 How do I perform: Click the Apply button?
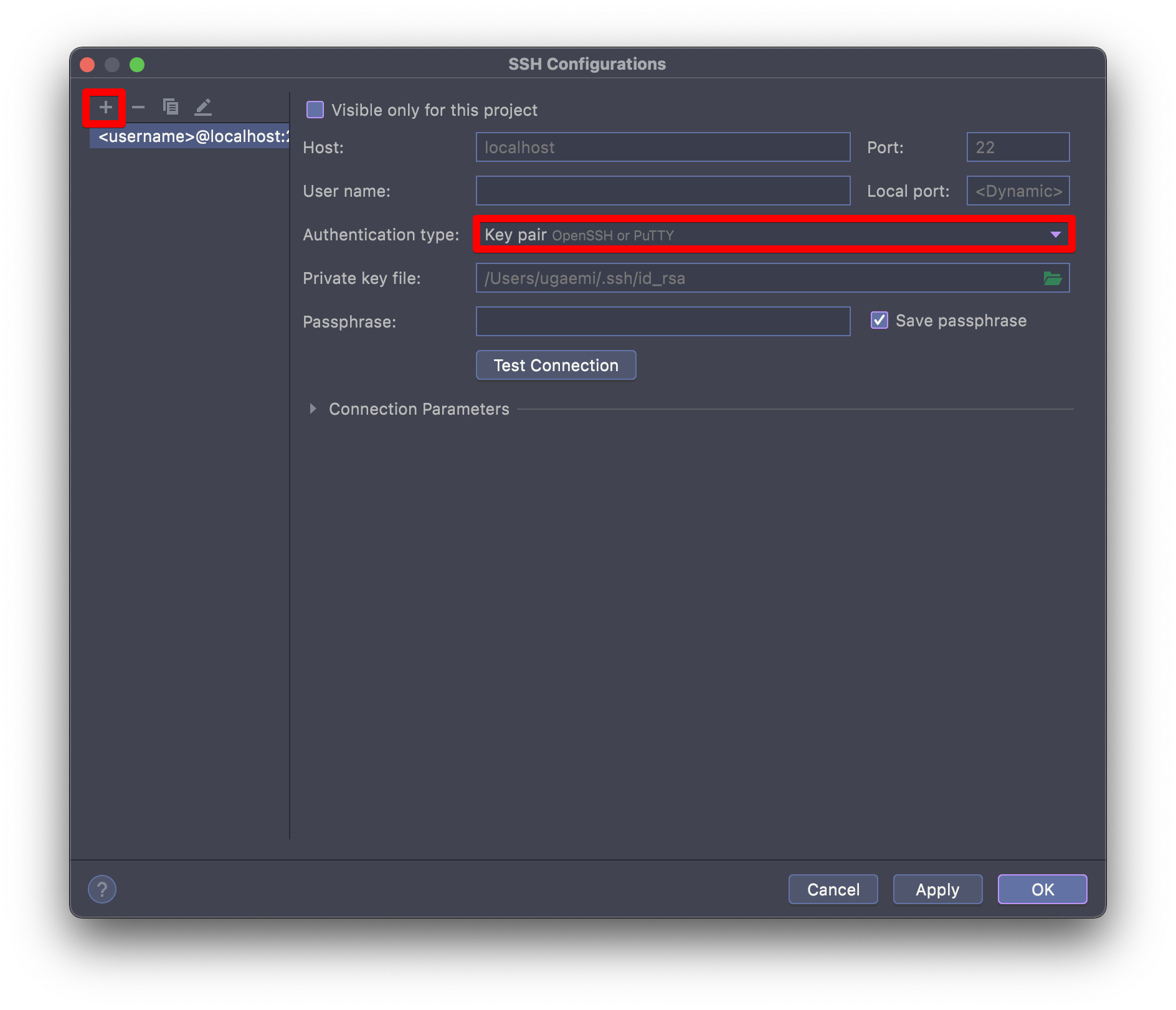[937, 889]
